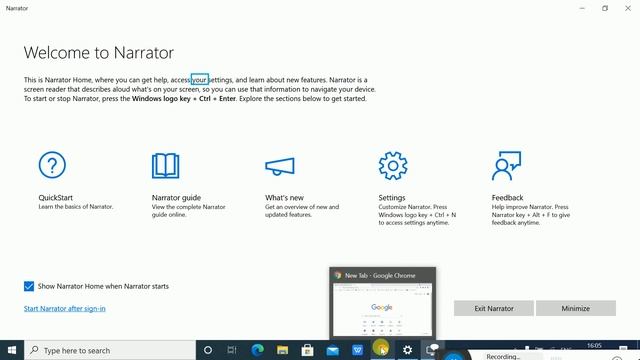Click the Feedback title text

coord(507,198)
